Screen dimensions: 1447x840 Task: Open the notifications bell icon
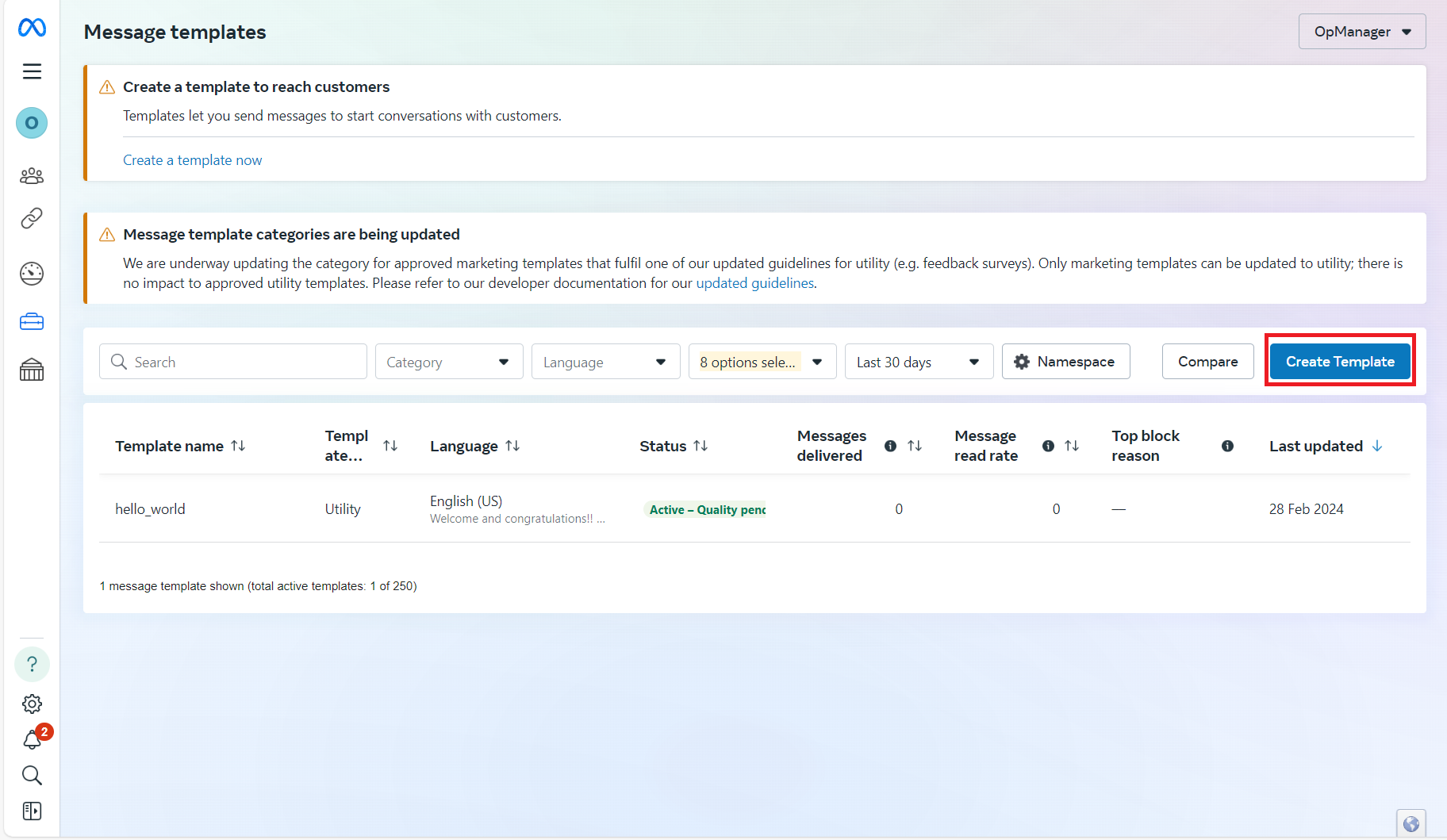[32, 740]
